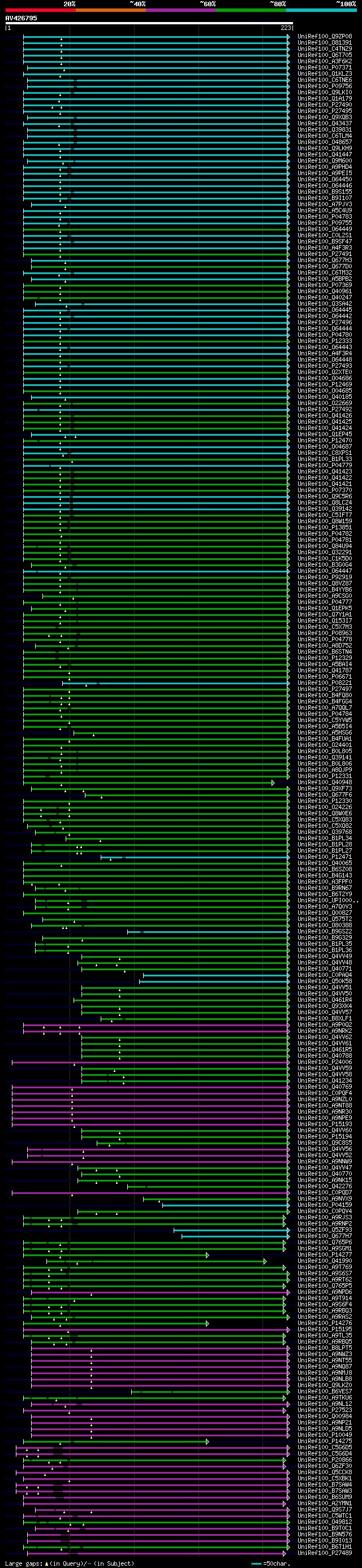This screenshot has height=1568, width=362.
Task: Open the UniRef100_Q50K58 entry
Action: (325, 980)
